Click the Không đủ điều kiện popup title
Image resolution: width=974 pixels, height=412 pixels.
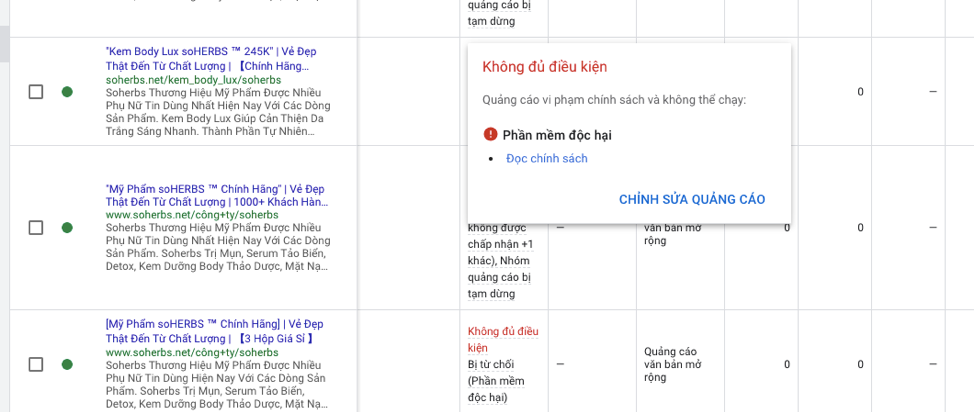pyautogui.click(x=545, y=66)
